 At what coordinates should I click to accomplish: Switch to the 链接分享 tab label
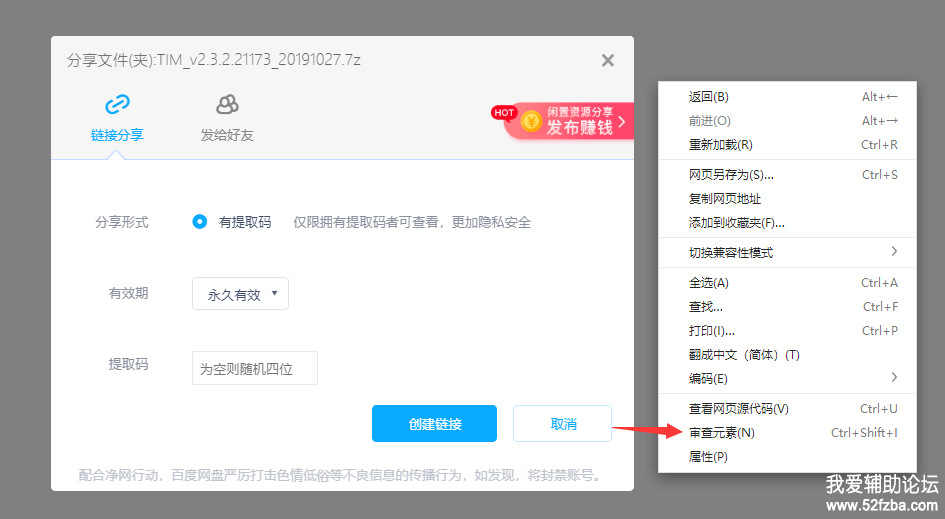pyautogui.click(x=117, y=135)
